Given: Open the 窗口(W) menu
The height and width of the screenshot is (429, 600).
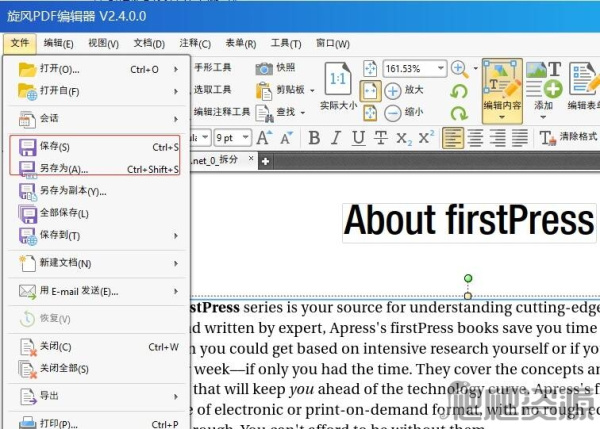Looking at the screenshot, I should point(333,43).
